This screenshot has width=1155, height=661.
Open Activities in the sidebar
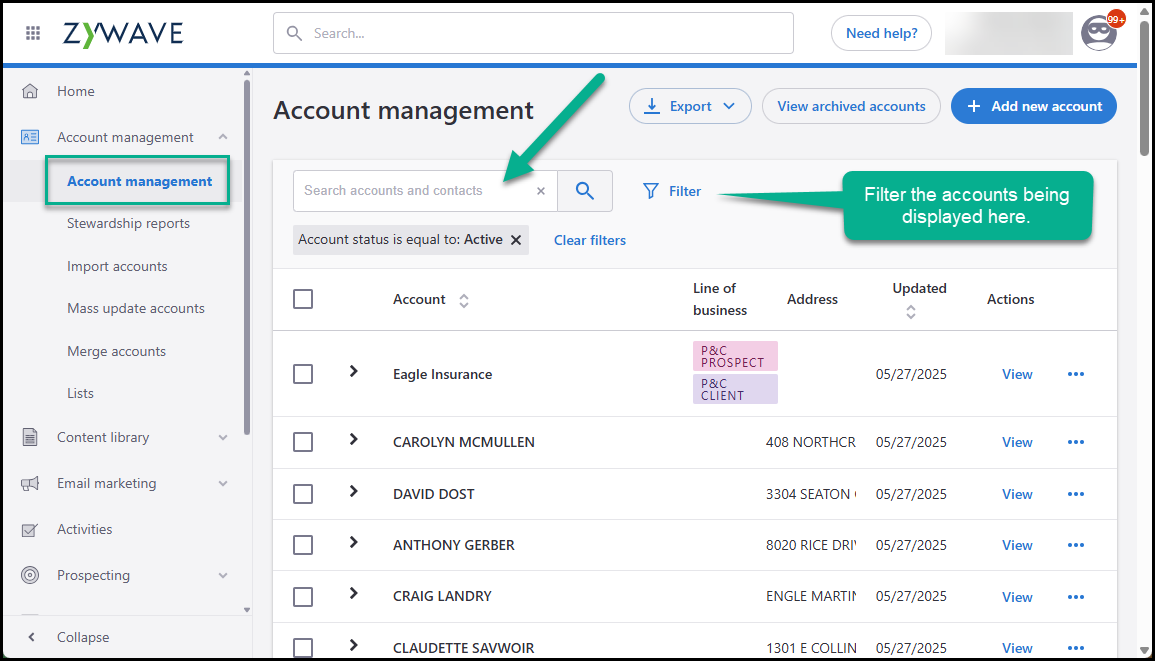[85, 530]
